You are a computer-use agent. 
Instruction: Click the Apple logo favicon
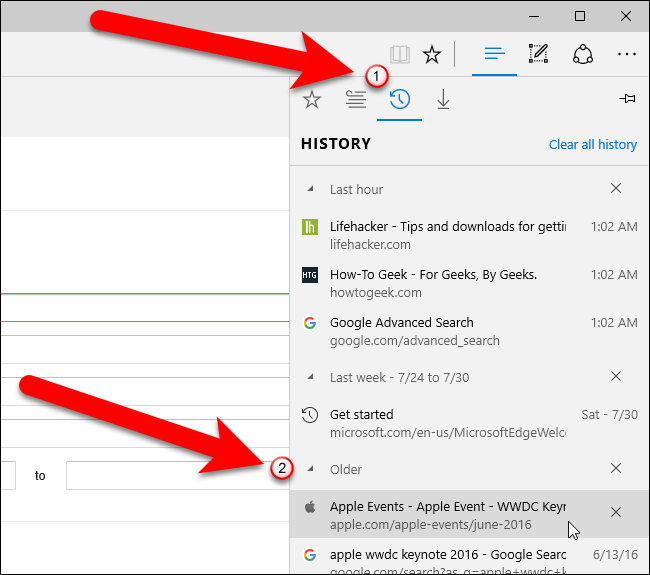click(x=310, y=507)
